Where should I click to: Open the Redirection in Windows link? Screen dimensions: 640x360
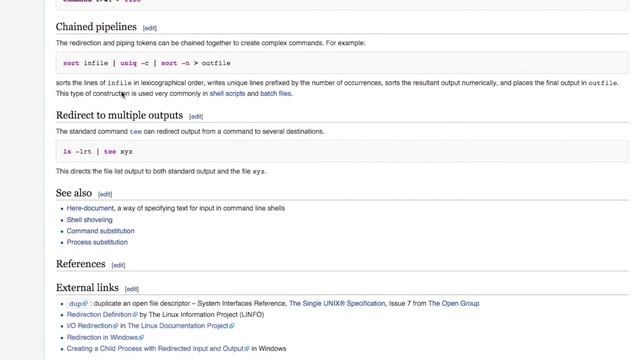coord(102,337)
